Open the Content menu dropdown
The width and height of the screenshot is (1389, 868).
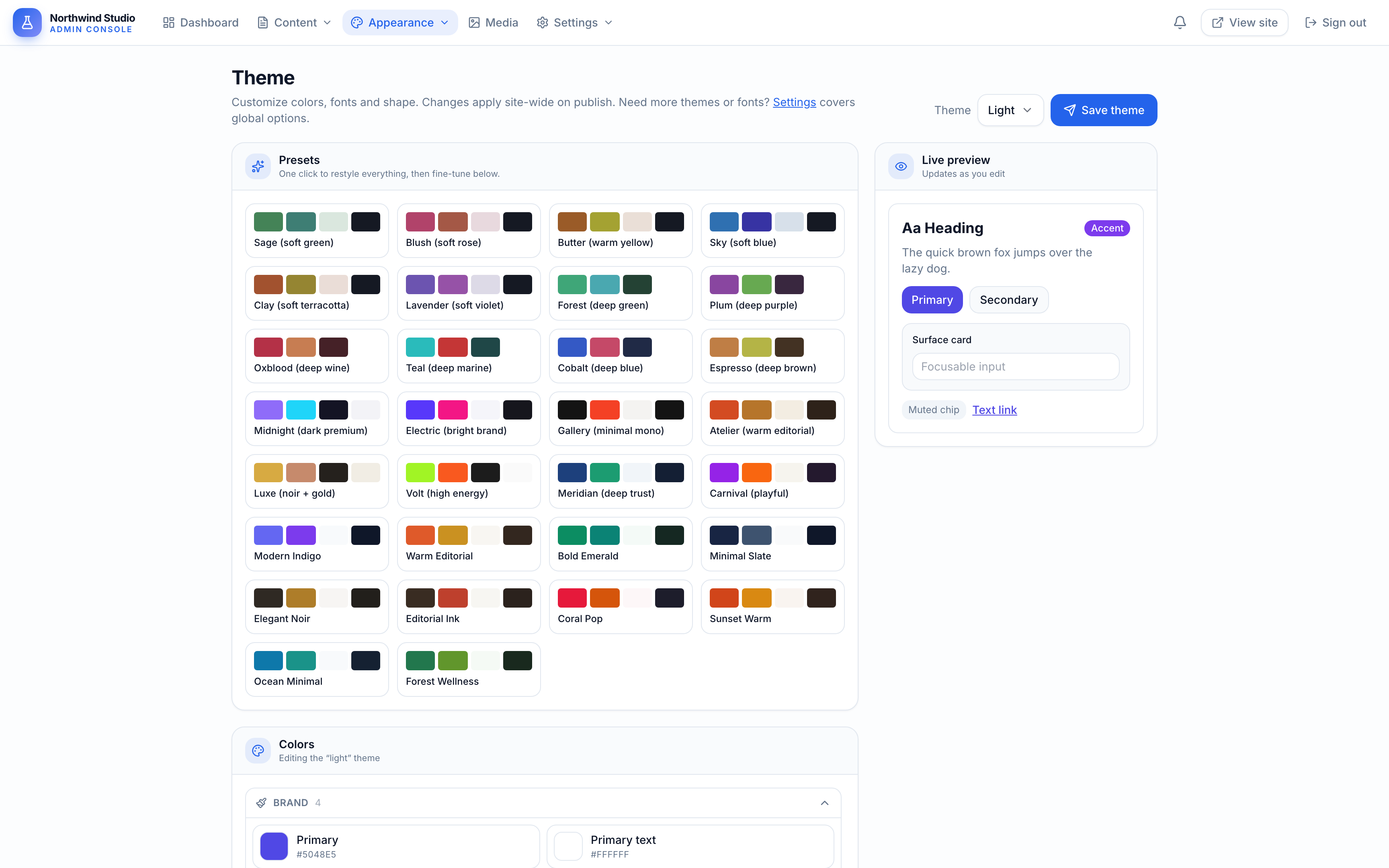pyautogui.click(x=295, y=23)
